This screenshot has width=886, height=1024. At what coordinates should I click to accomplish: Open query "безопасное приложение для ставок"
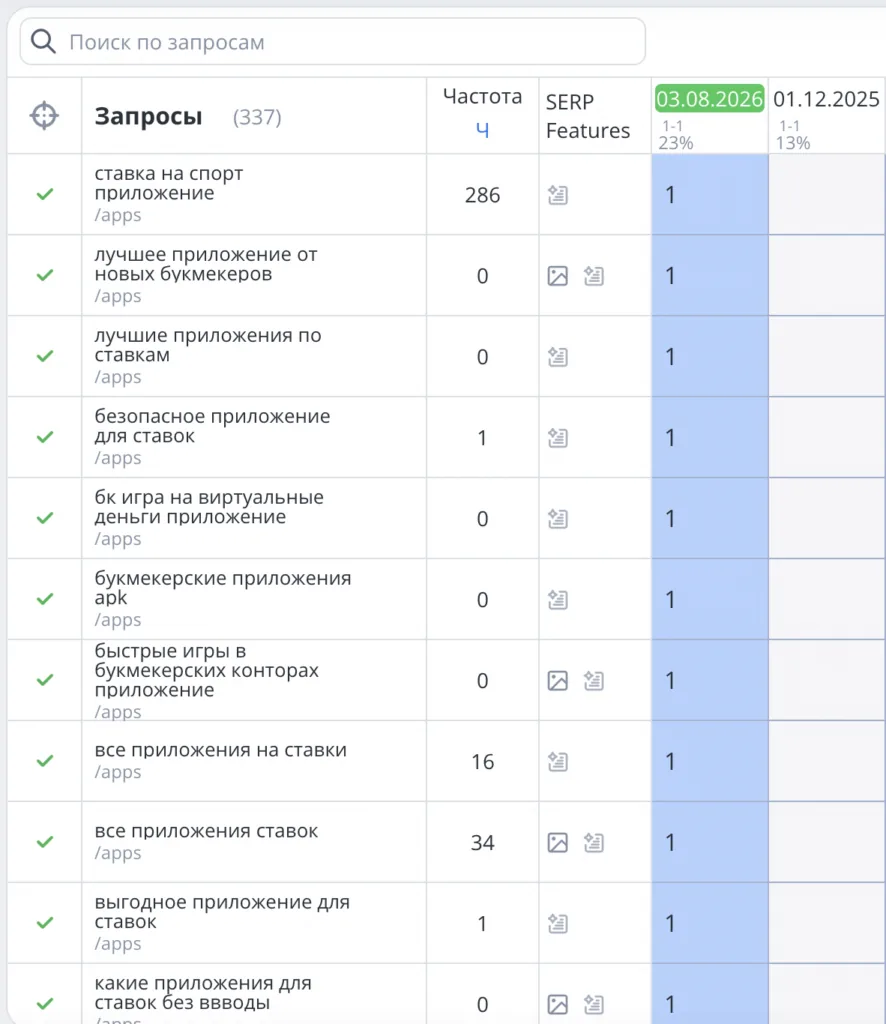tap(212, 426)
